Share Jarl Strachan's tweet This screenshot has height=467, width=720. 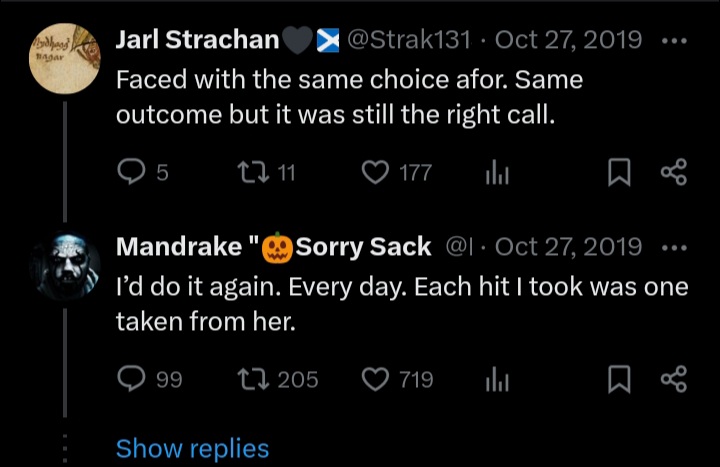tap(674, 172)
